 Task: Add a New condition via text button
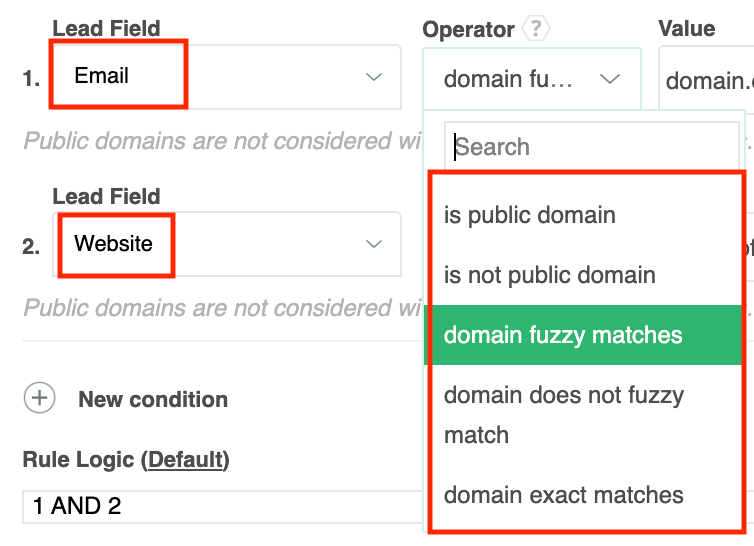point(153,400)
